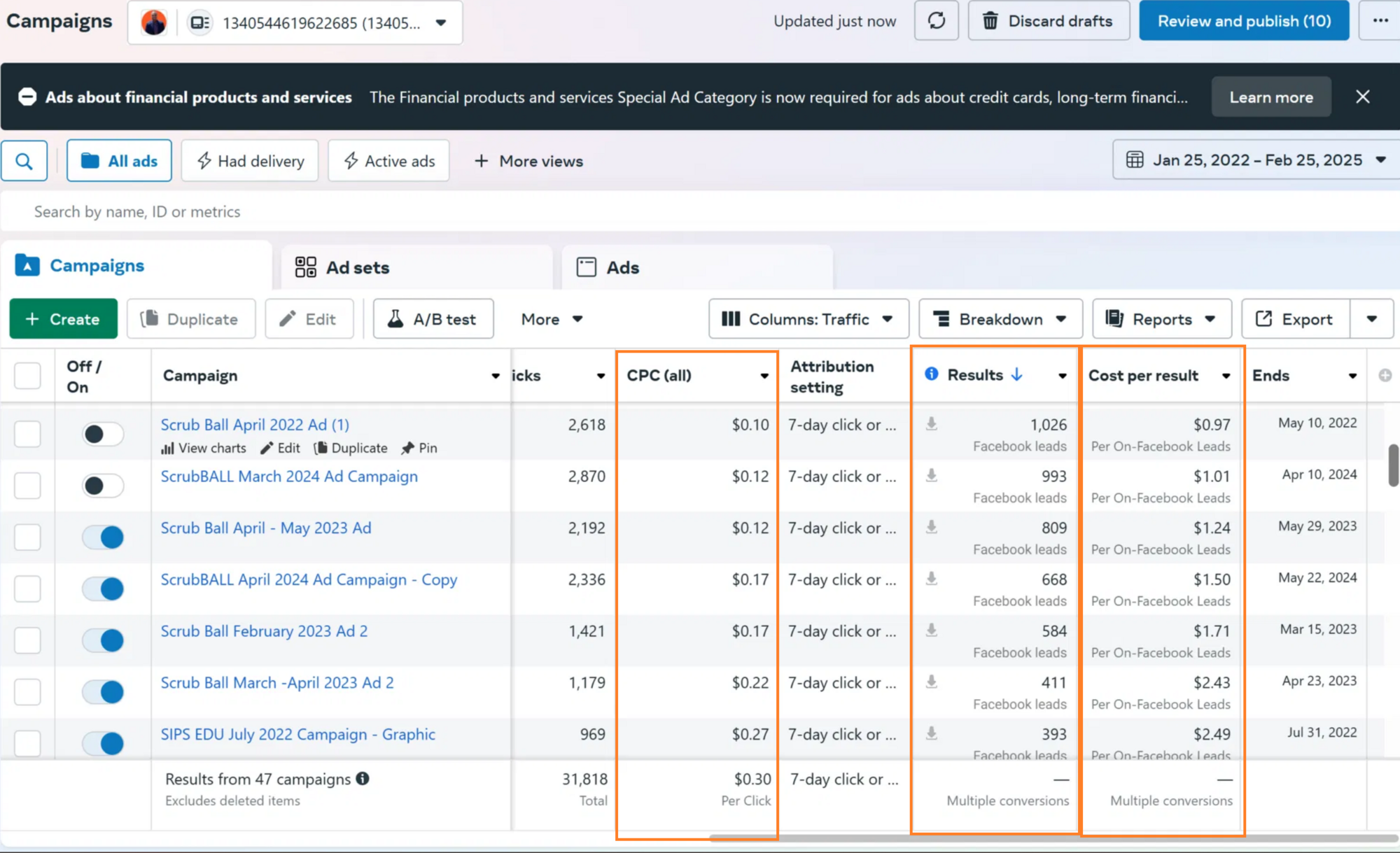Turn off Scrub Ball April - May 2023 Ad toggle

103,537
